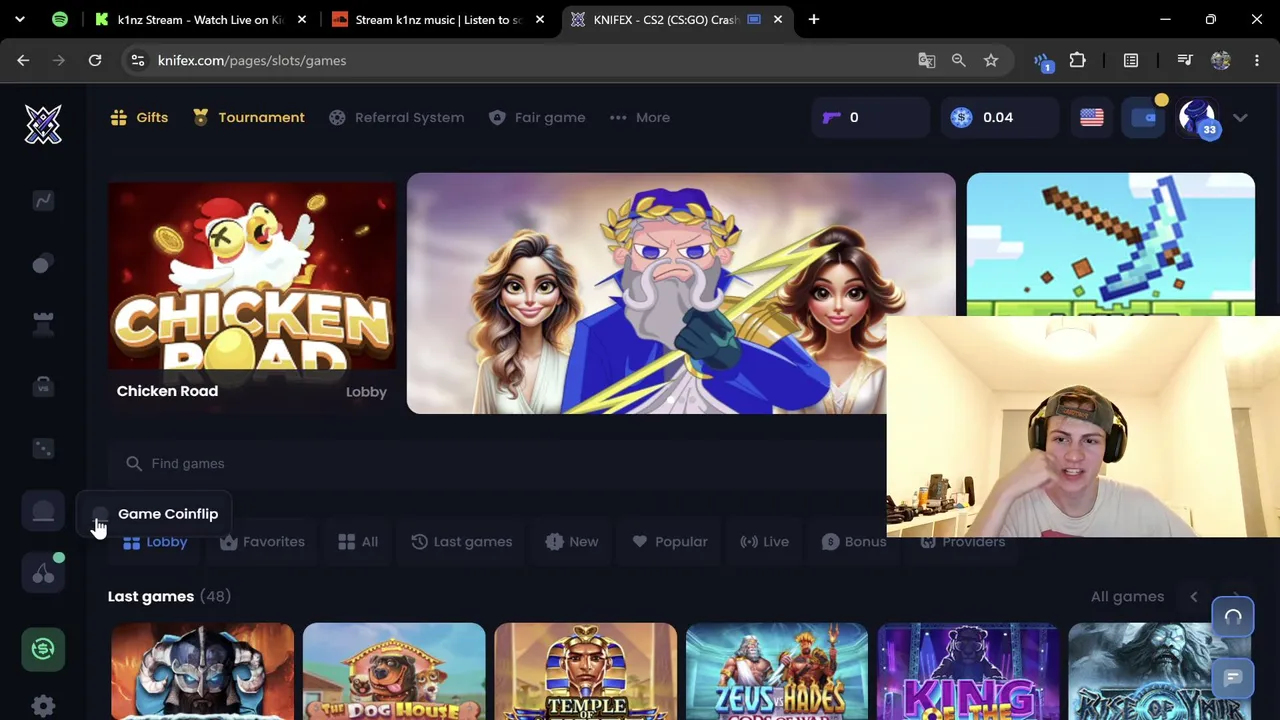
Task: Reload the current page
Action: pyautogui.click(x=95, y=60)
